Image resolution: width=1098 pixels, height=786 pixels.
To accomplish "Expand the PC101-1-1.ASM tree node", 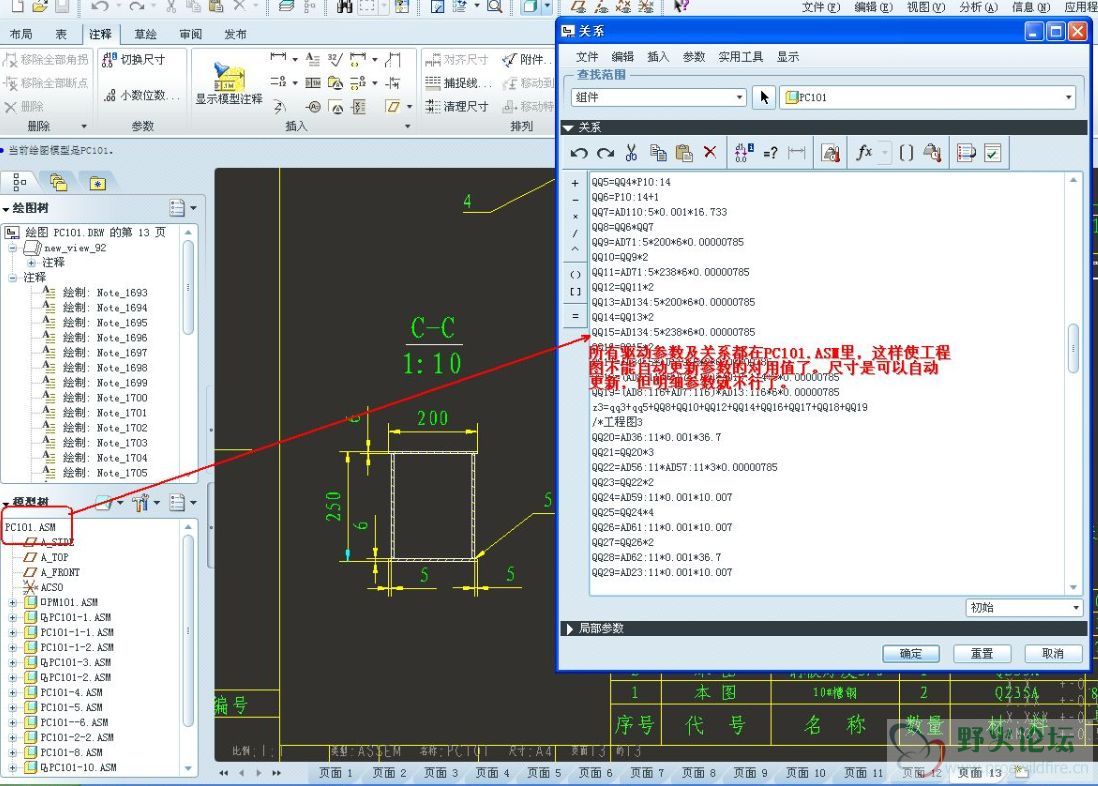I will [12, 633].
